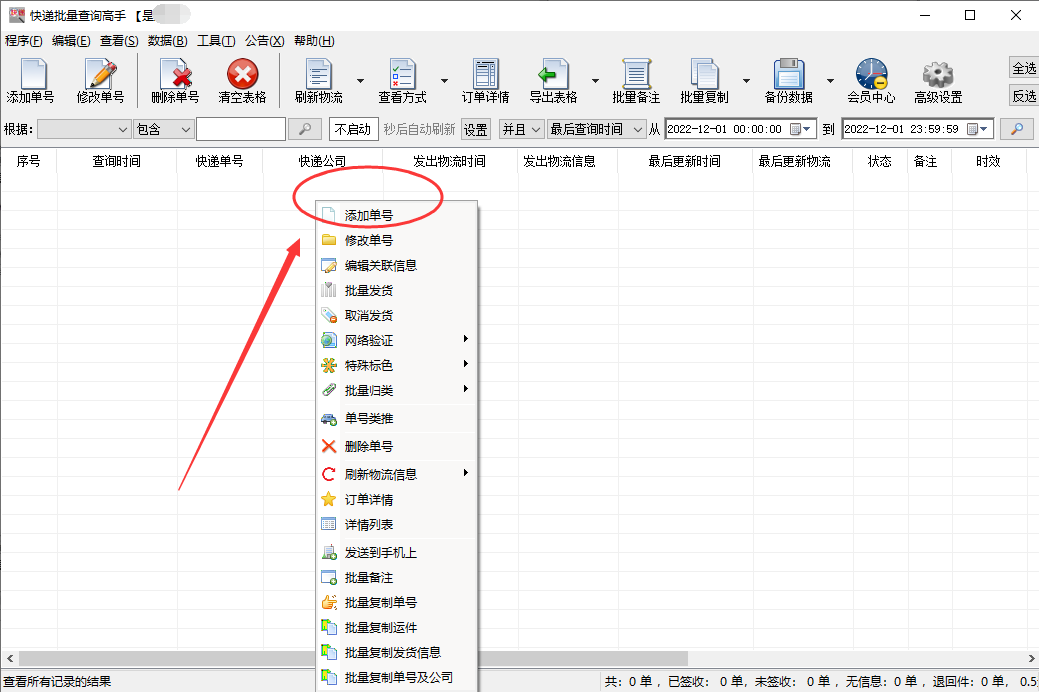Open the 刷新物流 dropdown arrow
The height and width of the screenshot is (692, 1039).
360,81
